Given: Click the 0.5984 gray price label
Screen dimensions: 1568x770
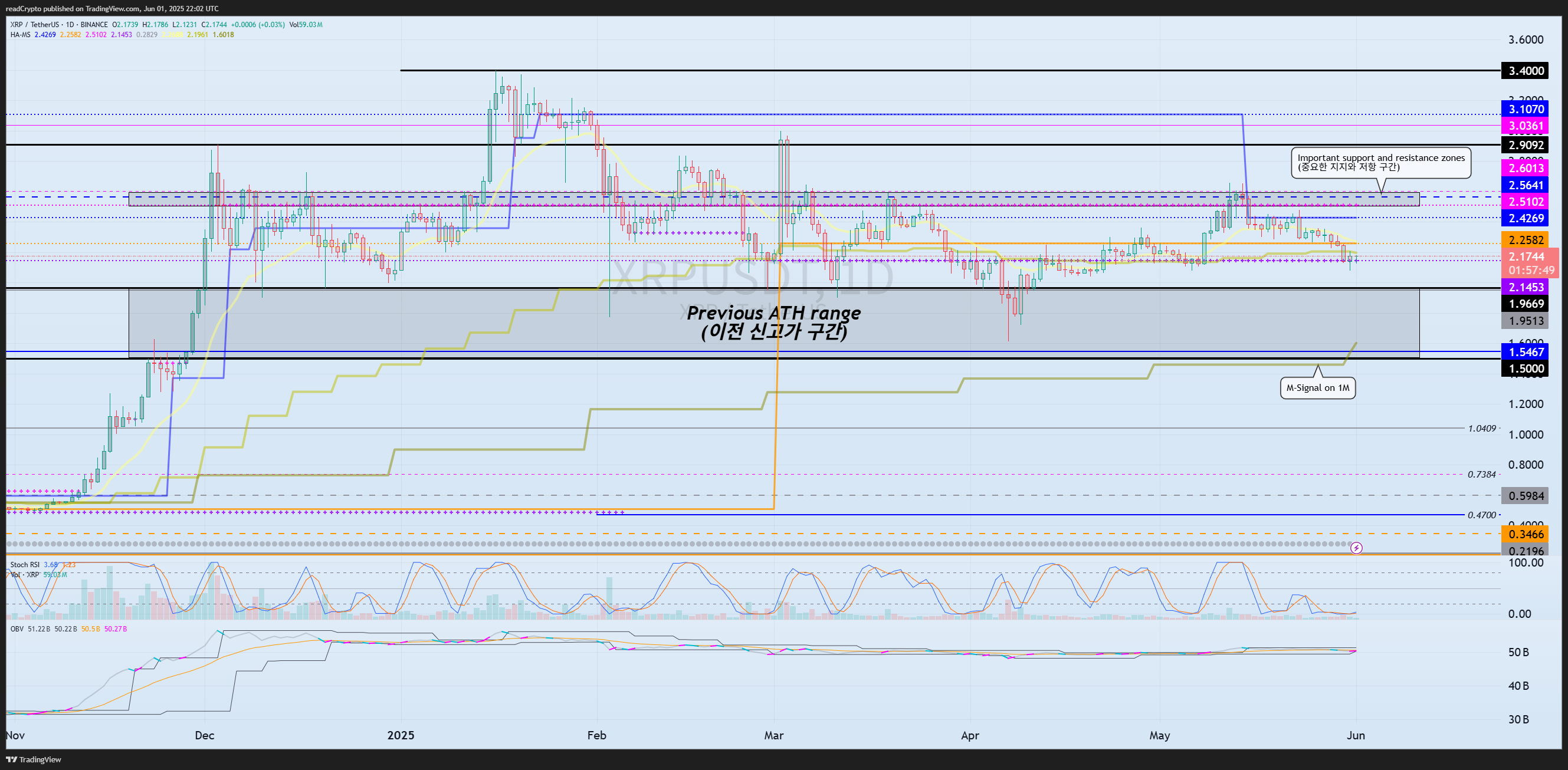Looking at the screenshot, I should [x=1526, y=496].
